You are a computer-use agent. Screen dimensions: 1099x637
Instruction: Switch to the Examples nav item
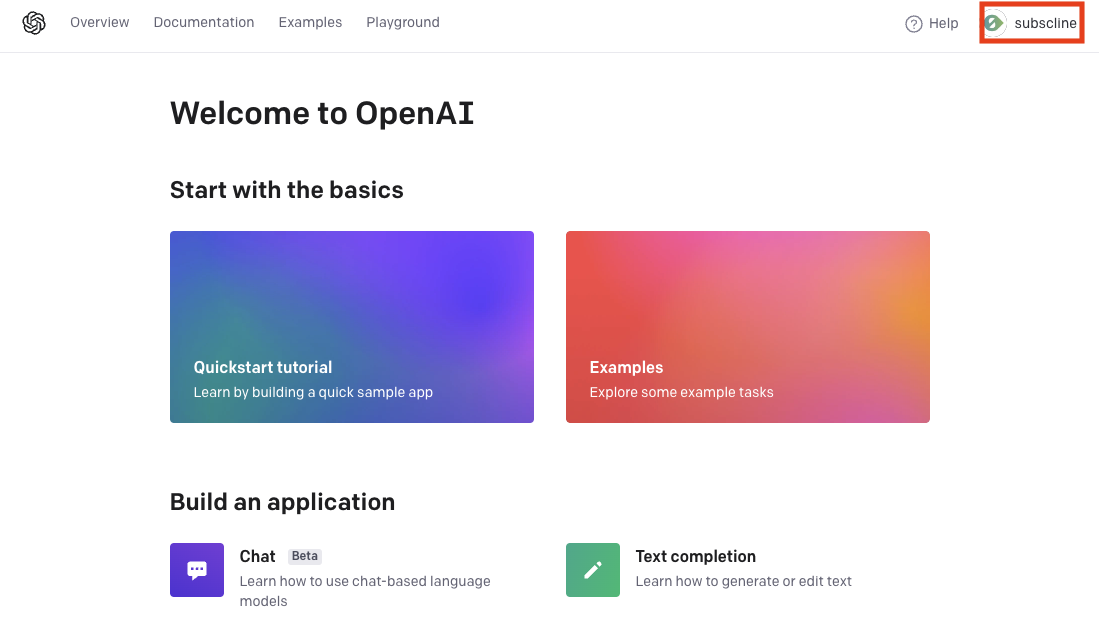(310, 22)
